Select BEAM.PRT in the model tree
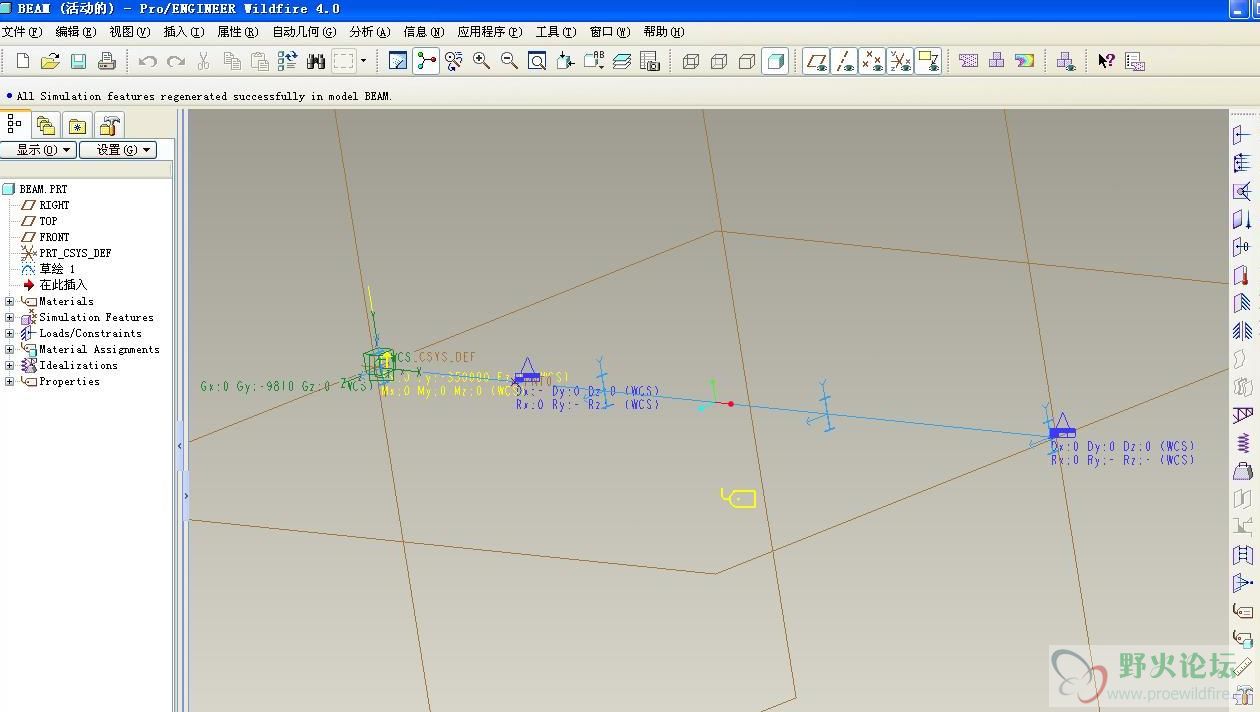Image resolution: width=1260 pixels, height=712 pixels. [x=36, y=189]
